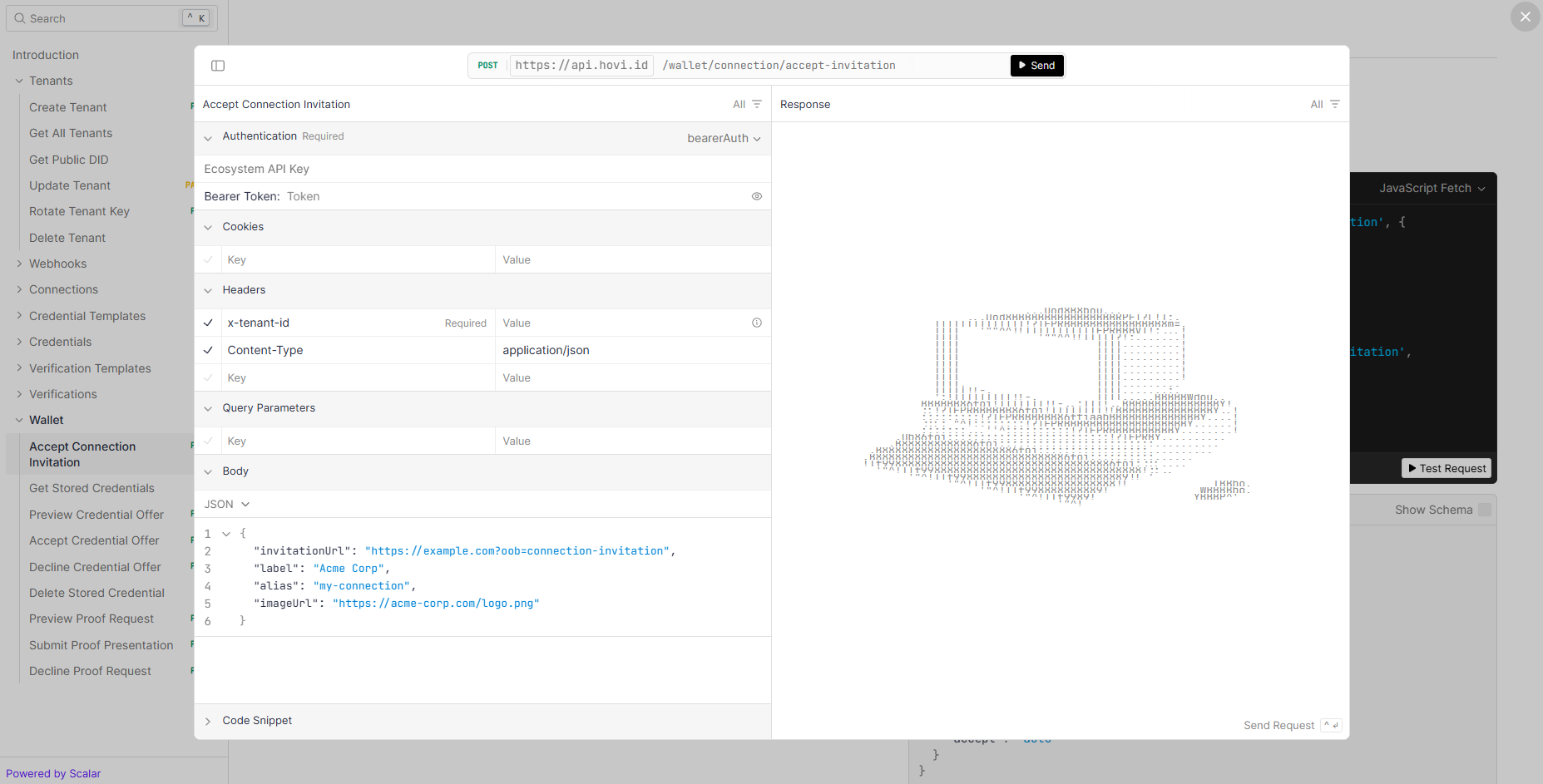Uncheck the Content-Type header checkbox
The height and width of the screenshot is (784, 1543).
pyautogui.click(x=208, y=350)
